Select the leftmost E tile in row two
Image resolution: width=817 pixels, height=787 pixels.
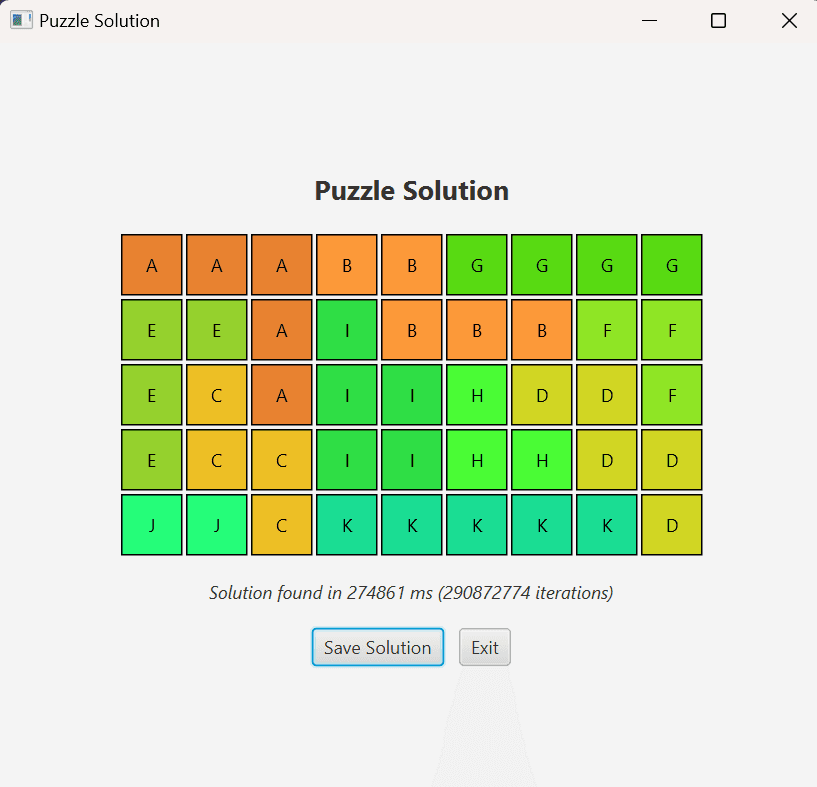[x=152, y=330]
